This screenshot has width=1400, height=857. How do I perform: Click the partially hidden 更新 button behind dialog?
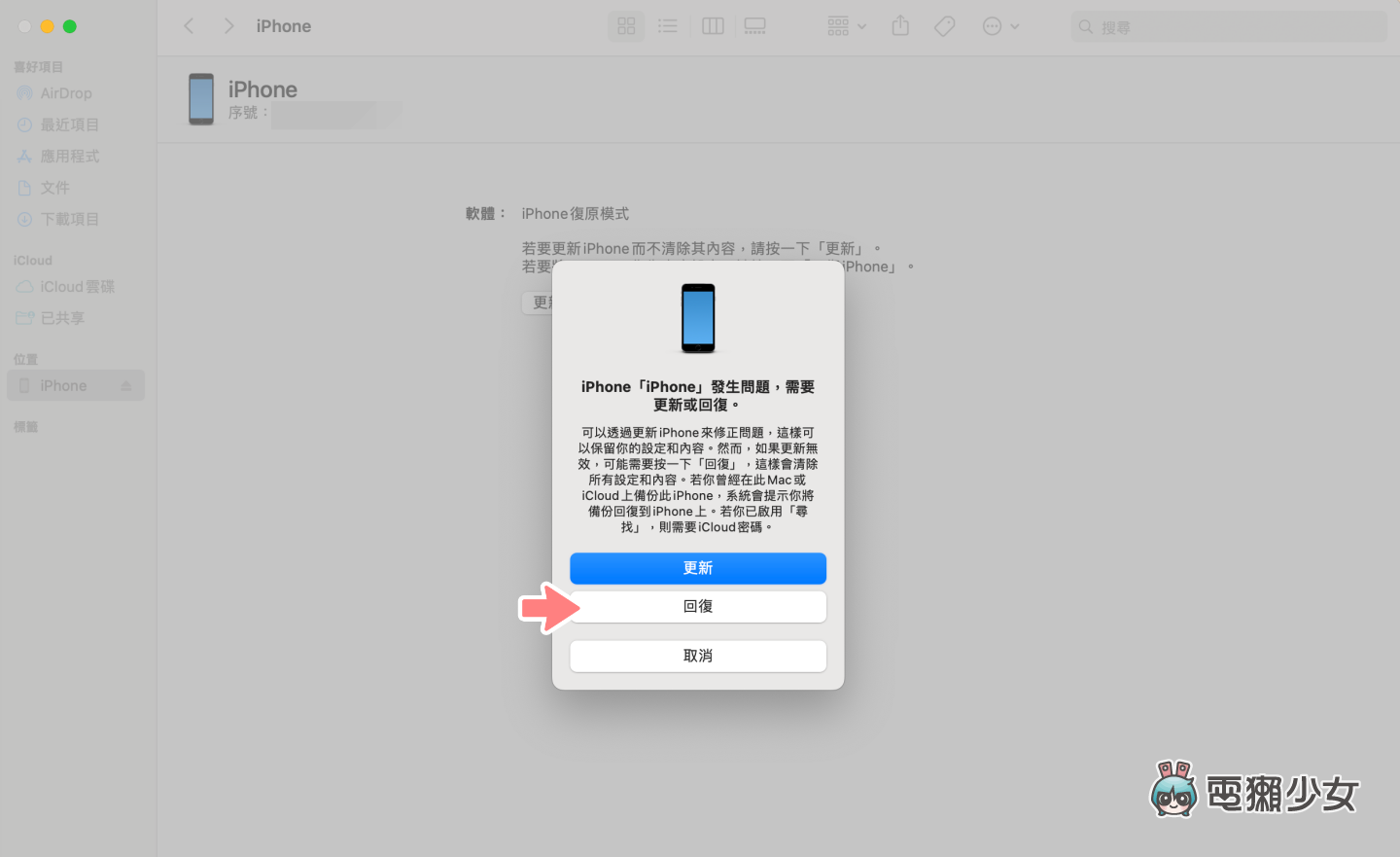click(538, 303)
